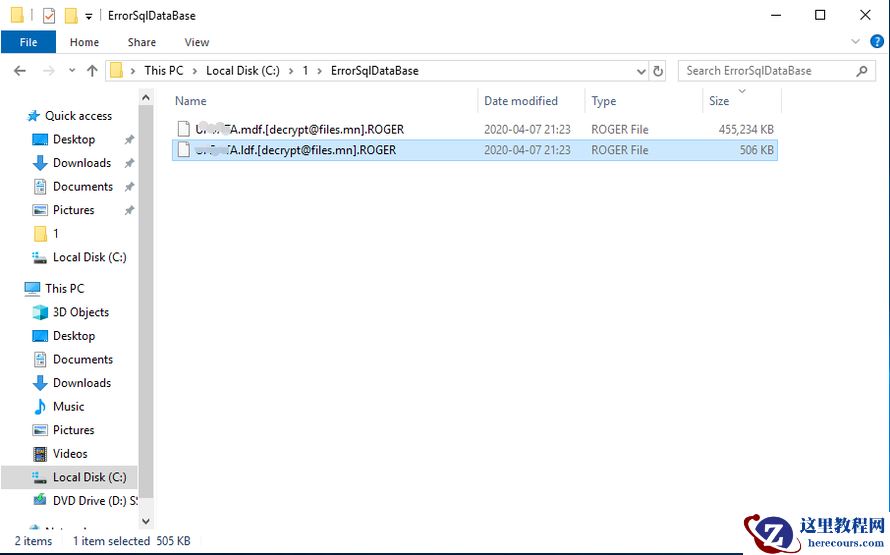890x555 pixels.
Task: Click the navigation pane scroll down arrow
Action: (x=146, y=520)
